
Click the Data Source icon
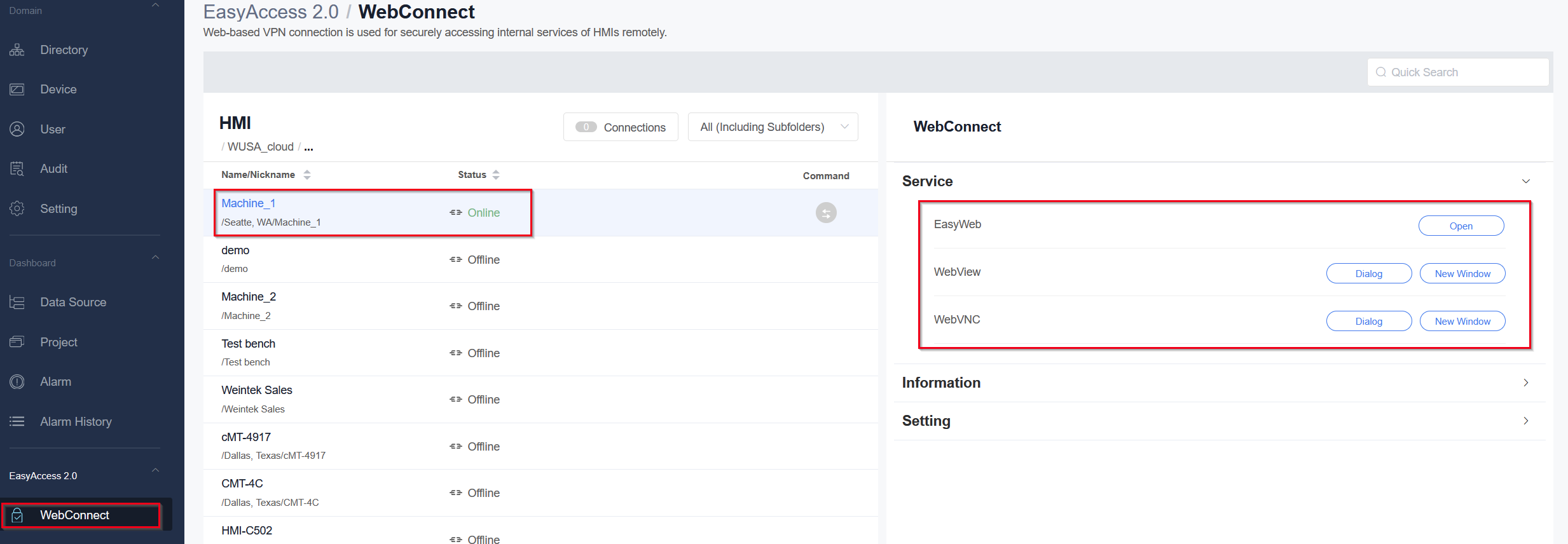[17, 303]
